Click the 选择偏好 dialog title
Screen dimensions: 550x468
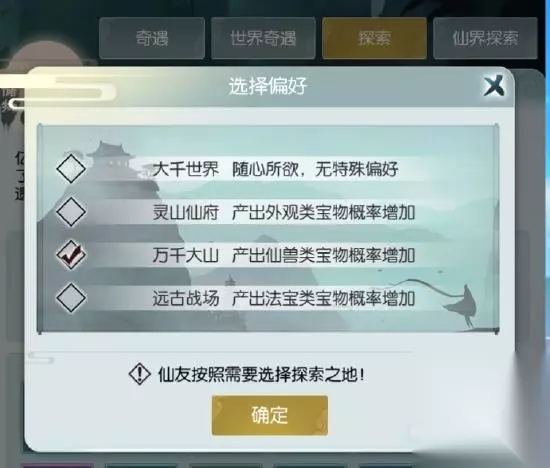(268, 86)
